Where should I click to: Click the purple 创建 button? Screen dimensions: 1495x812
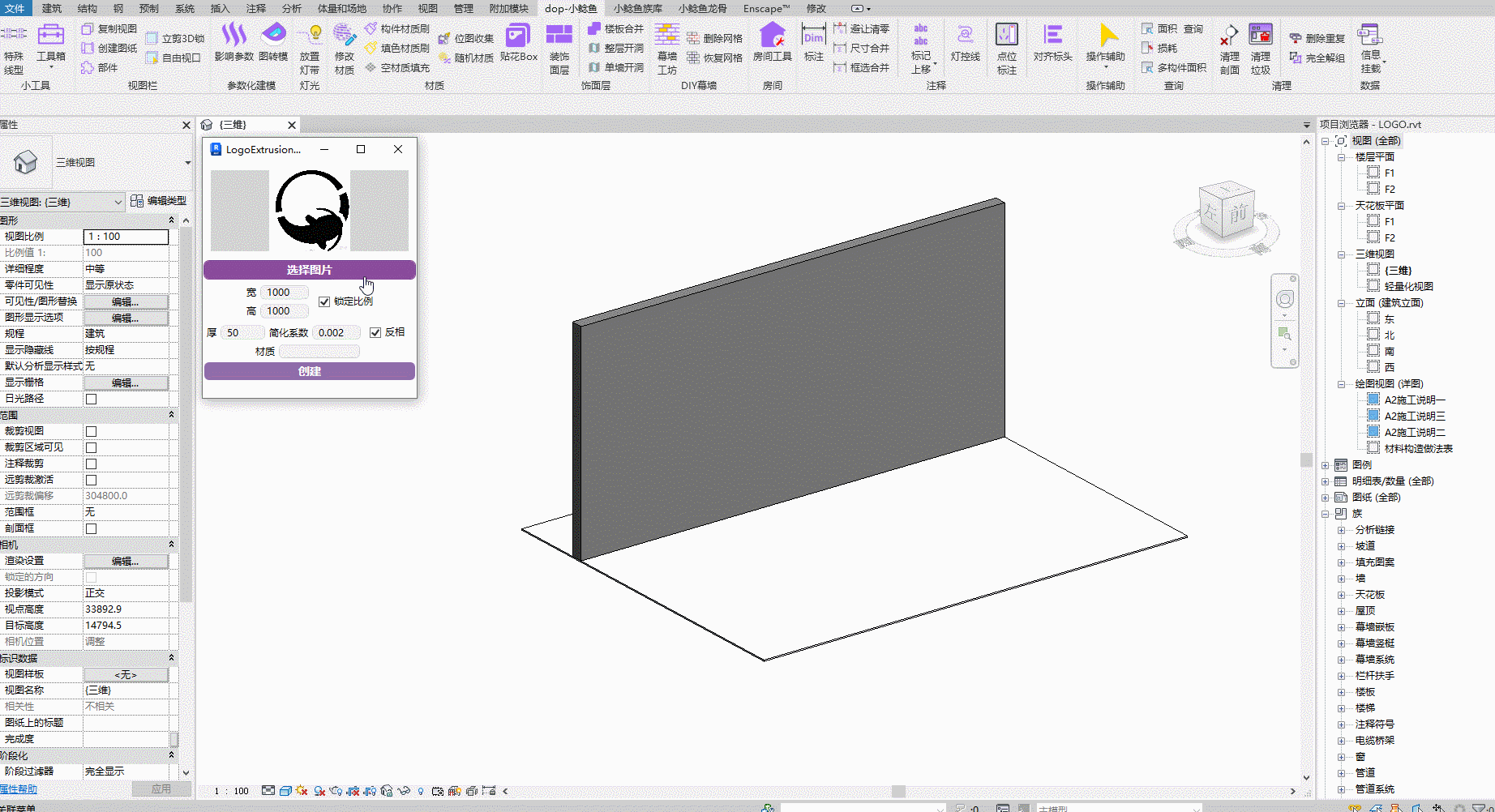[x=309, y=371]
